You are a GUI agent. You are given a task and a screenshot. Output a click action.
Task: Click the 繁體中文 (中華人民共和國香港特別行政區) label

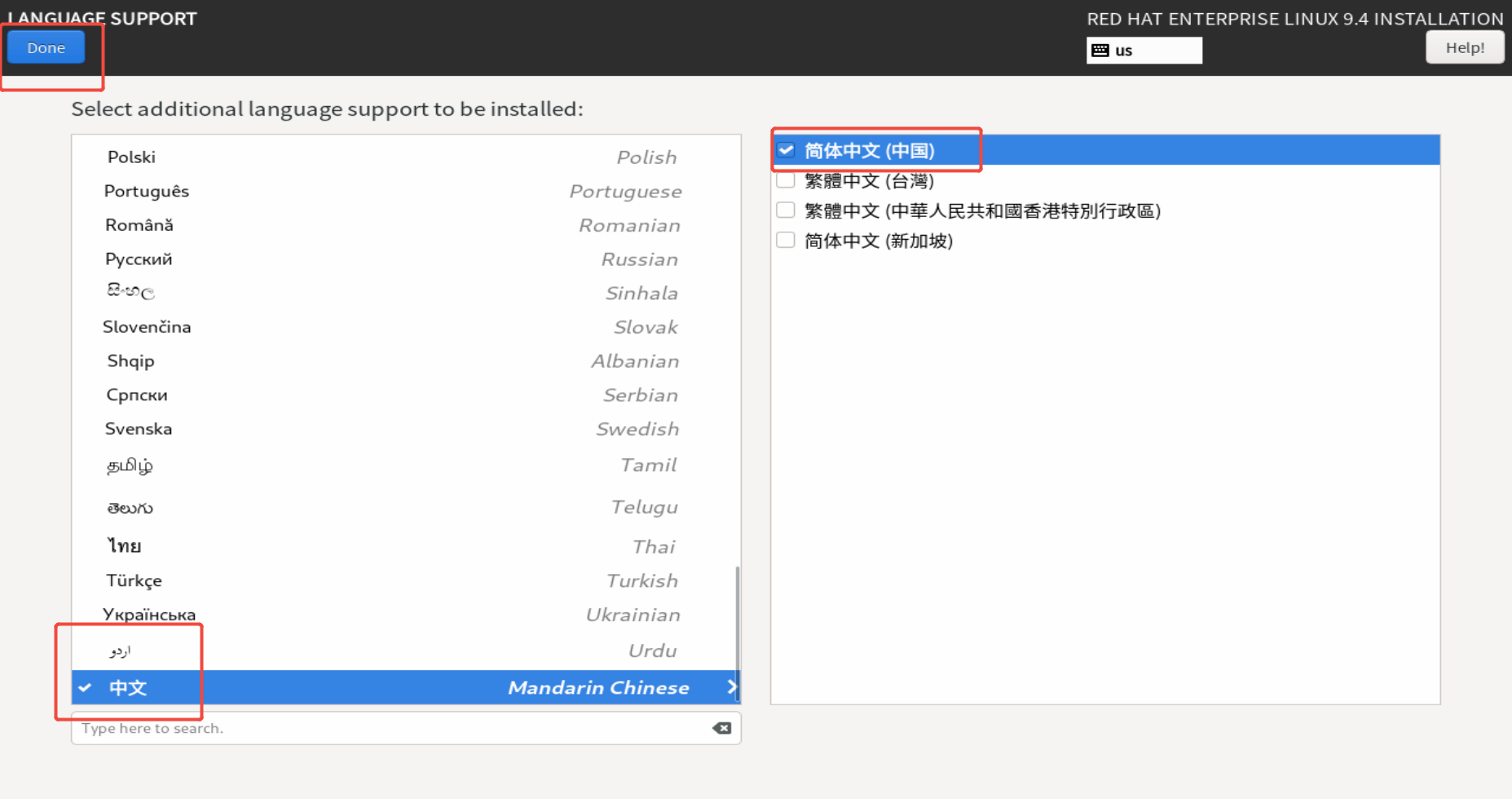982,210
